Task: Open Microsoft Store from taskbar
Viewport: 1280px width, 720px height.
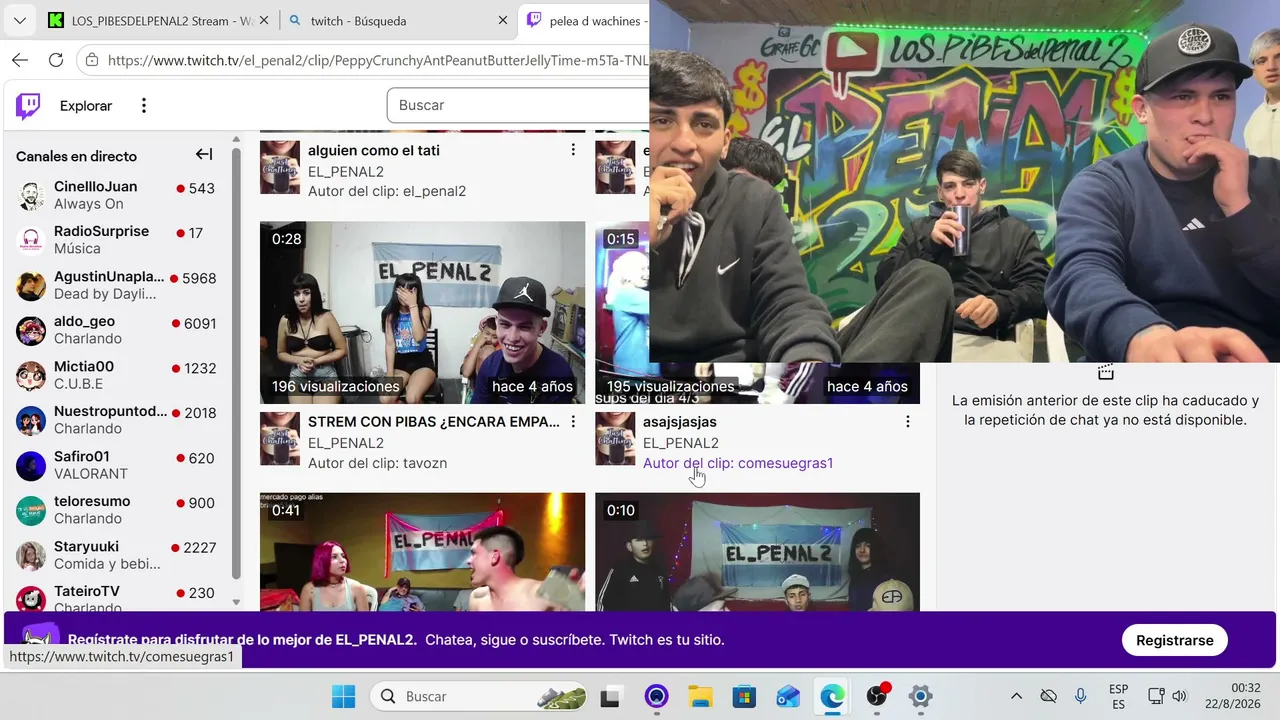Action: click(744, 696)
